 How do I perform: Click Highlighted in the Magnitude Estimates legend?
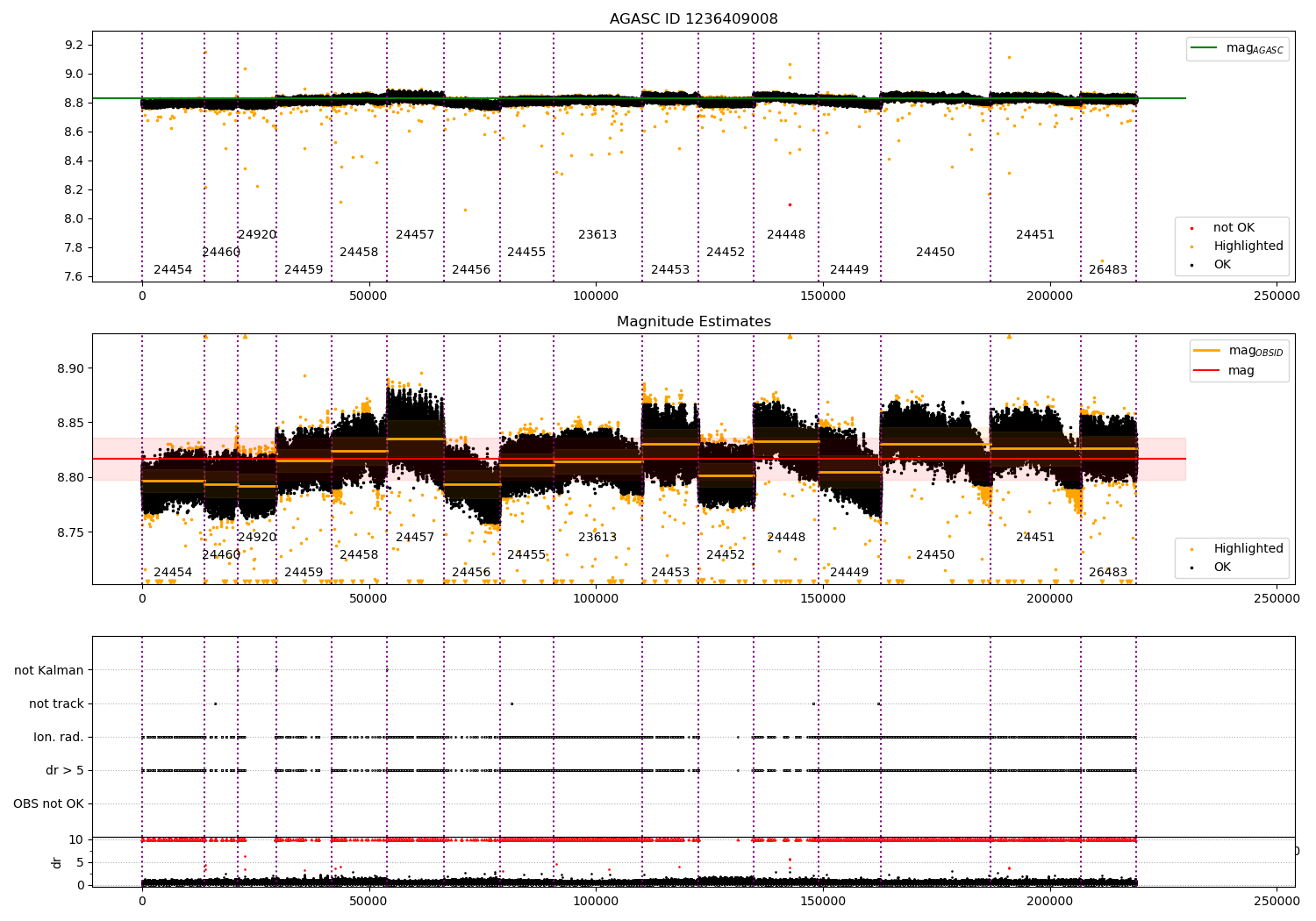1237,548
